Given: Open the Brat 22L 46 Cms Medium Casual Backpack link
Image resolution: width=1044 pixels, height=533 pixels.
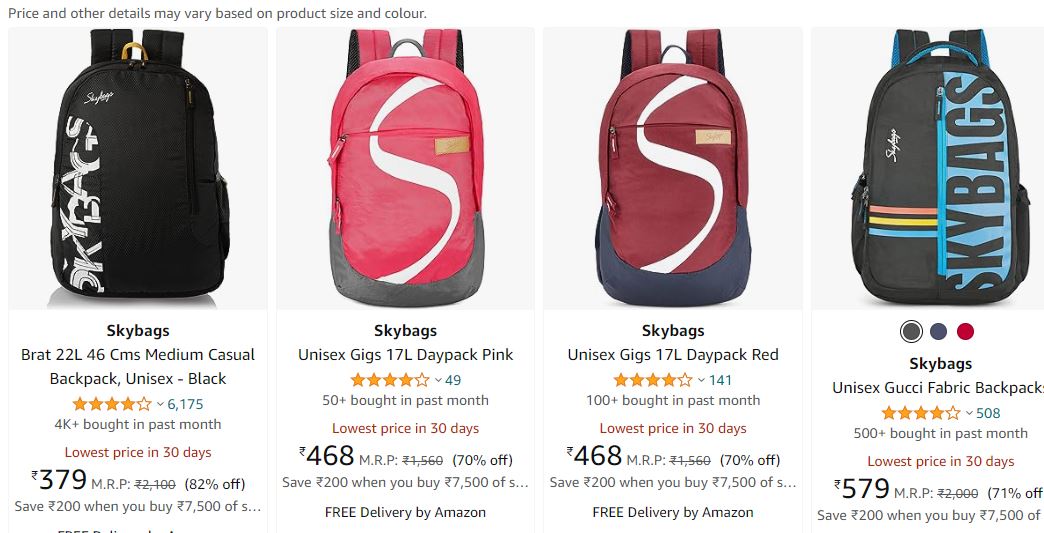Looking at the screenshot, I should click(138, 367).
